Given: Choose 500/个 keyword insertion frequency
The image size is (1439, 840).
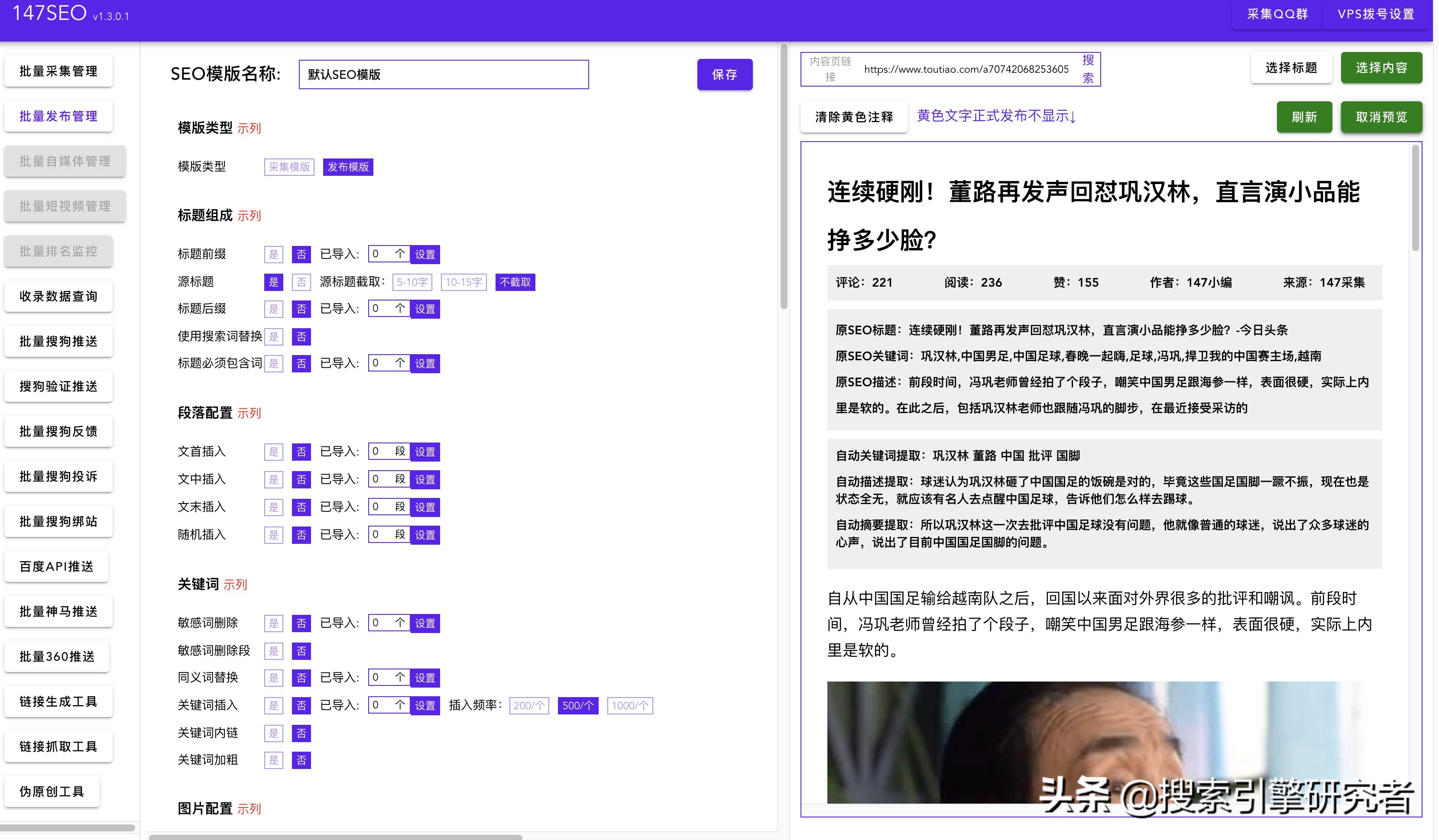Looking at the screenshot, I should click(577, 705).
